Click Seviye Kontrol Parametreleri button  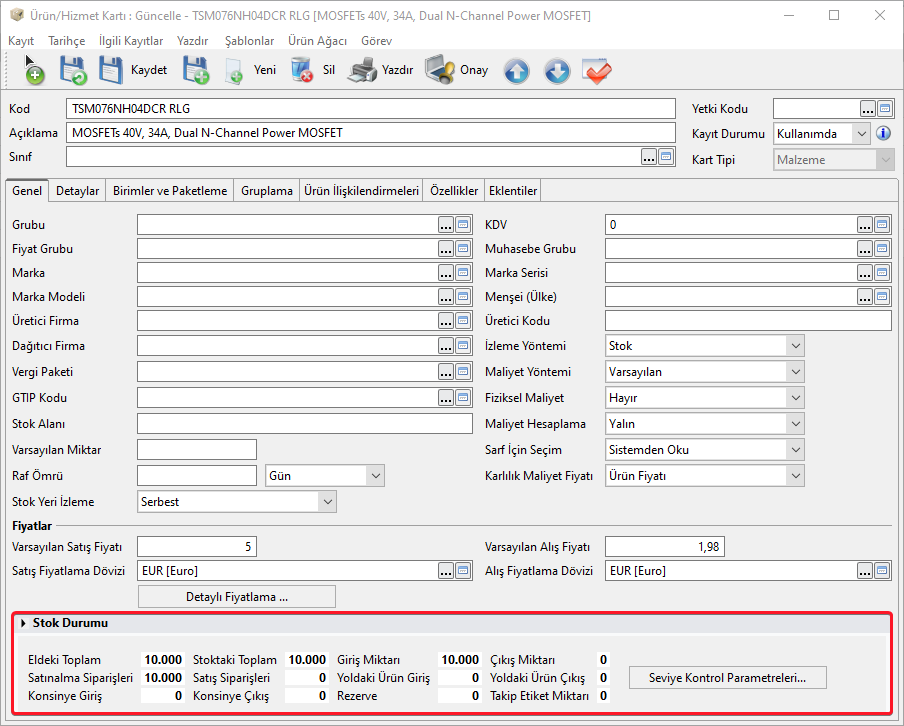coord(726,677)
